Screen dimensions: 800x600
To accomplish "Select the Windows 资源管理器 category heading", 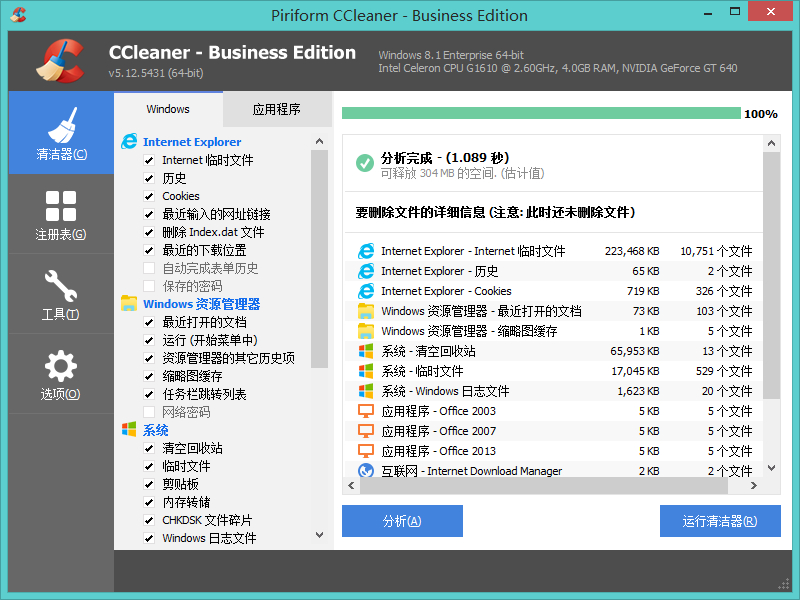I will (202, 304).
